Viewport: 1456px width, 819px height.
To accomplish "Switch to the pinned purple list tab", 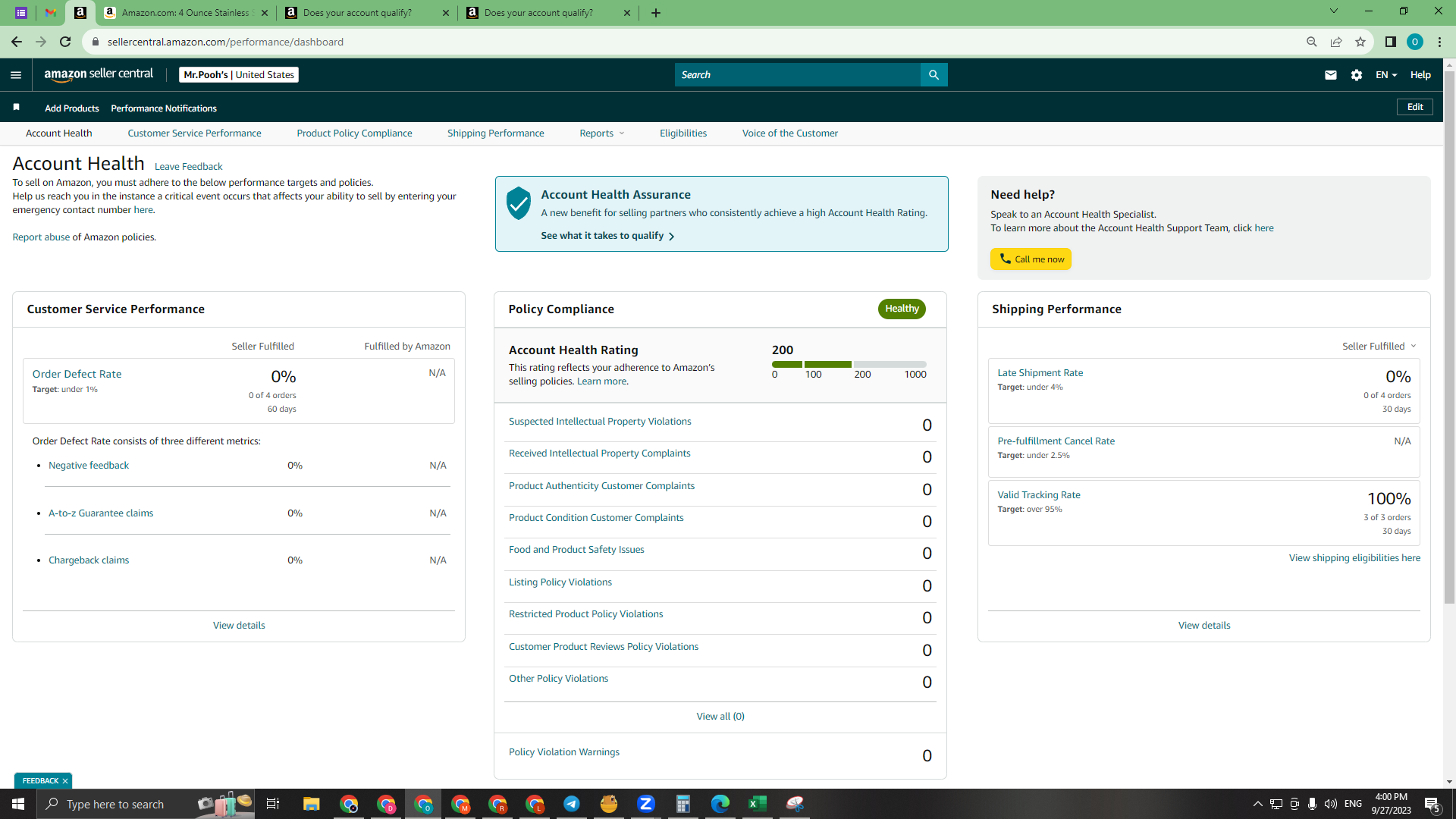I will pos(21,13).
